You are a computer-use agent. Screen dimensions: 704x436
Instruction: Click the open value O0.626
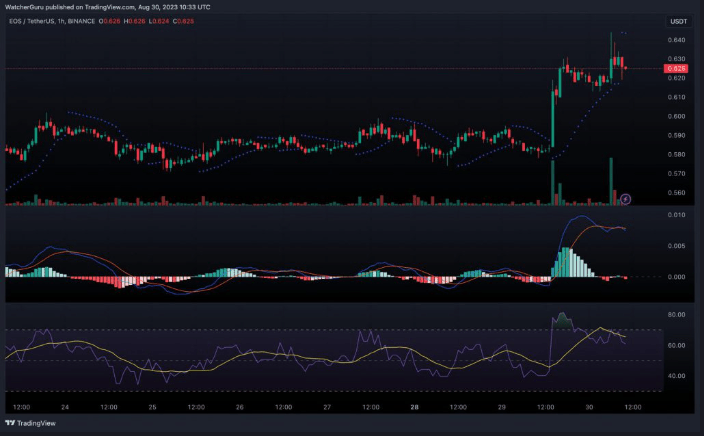[x=110, y=21]
